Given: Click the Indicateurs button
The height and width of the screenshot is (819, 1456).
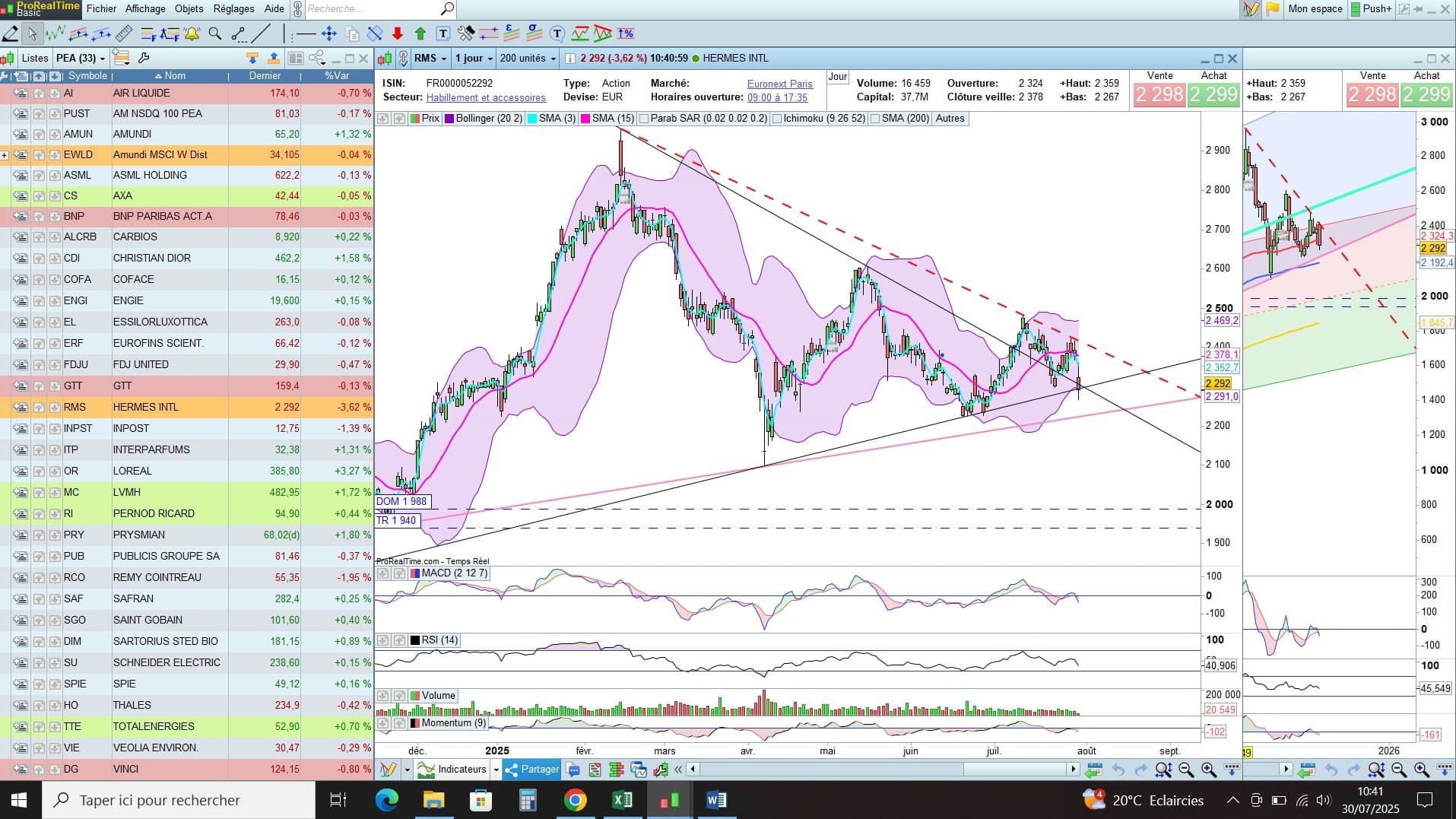Looking at the screenshot, I should (452, 770).
